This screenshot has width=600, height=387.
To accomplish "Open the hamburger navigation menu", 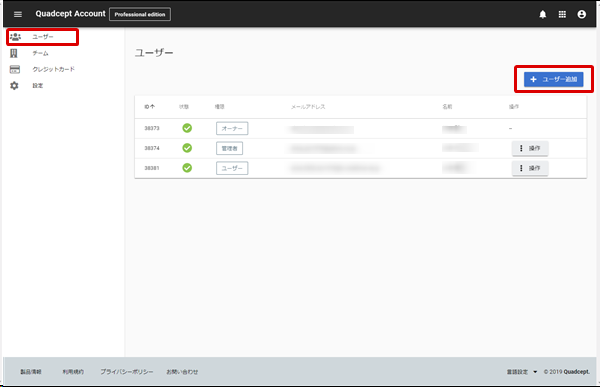I will pyautogui.click(x=18, y=14).
